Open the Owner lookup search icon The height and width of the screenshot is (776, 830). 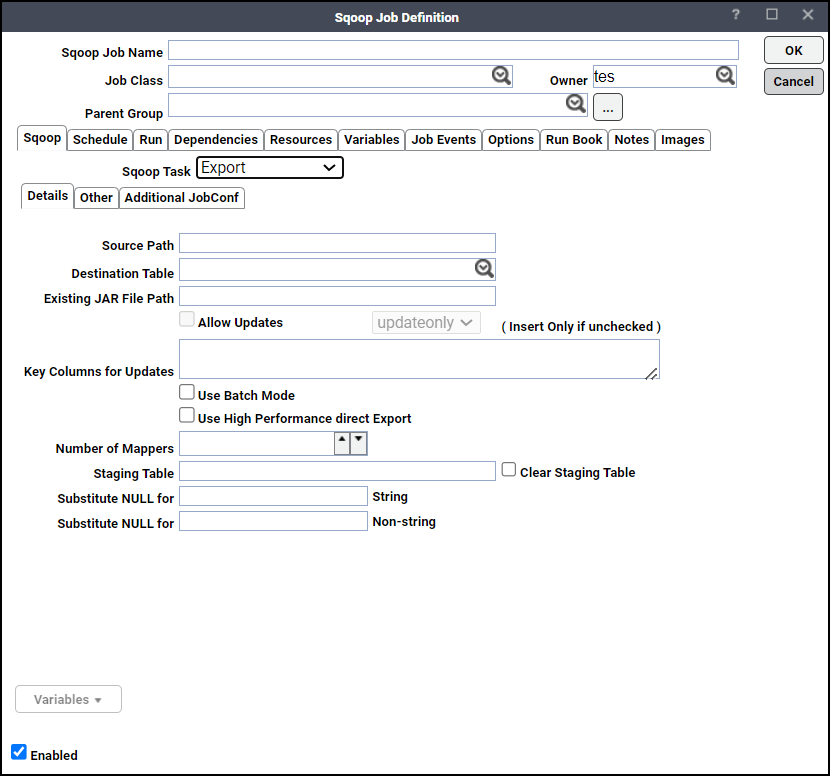tap(725, 76)
